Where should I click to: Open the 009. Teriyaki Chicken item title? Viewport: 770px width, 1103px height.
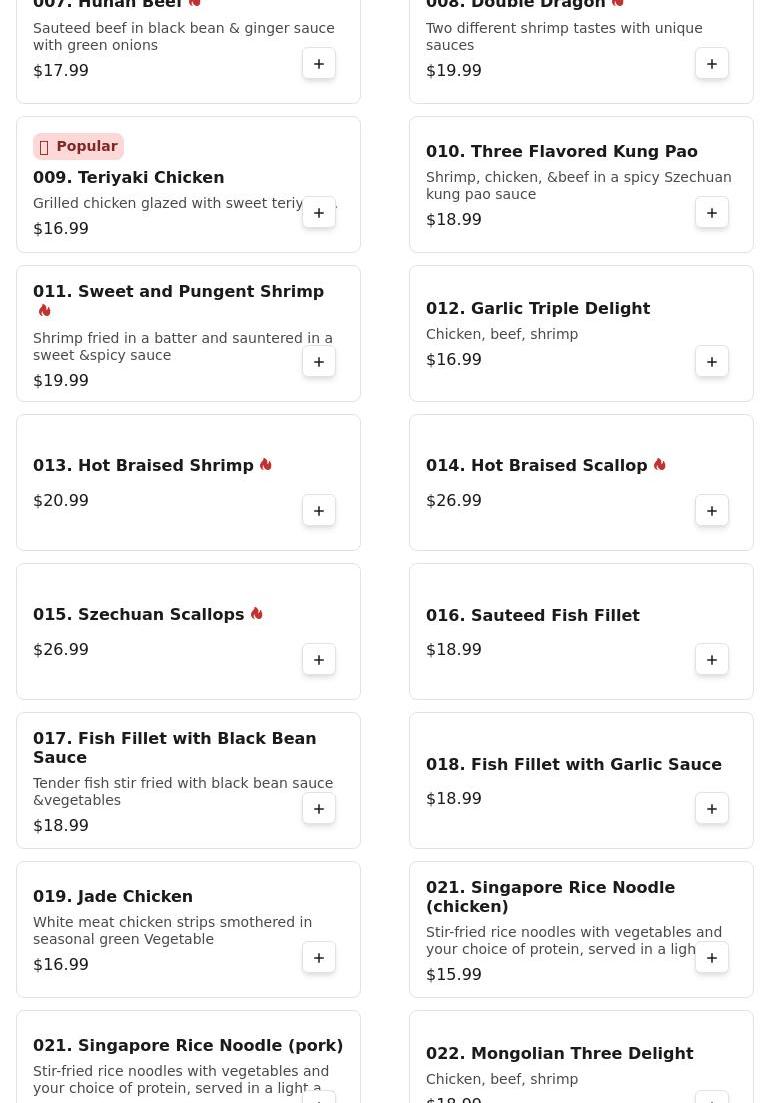(x=128, y=177)
